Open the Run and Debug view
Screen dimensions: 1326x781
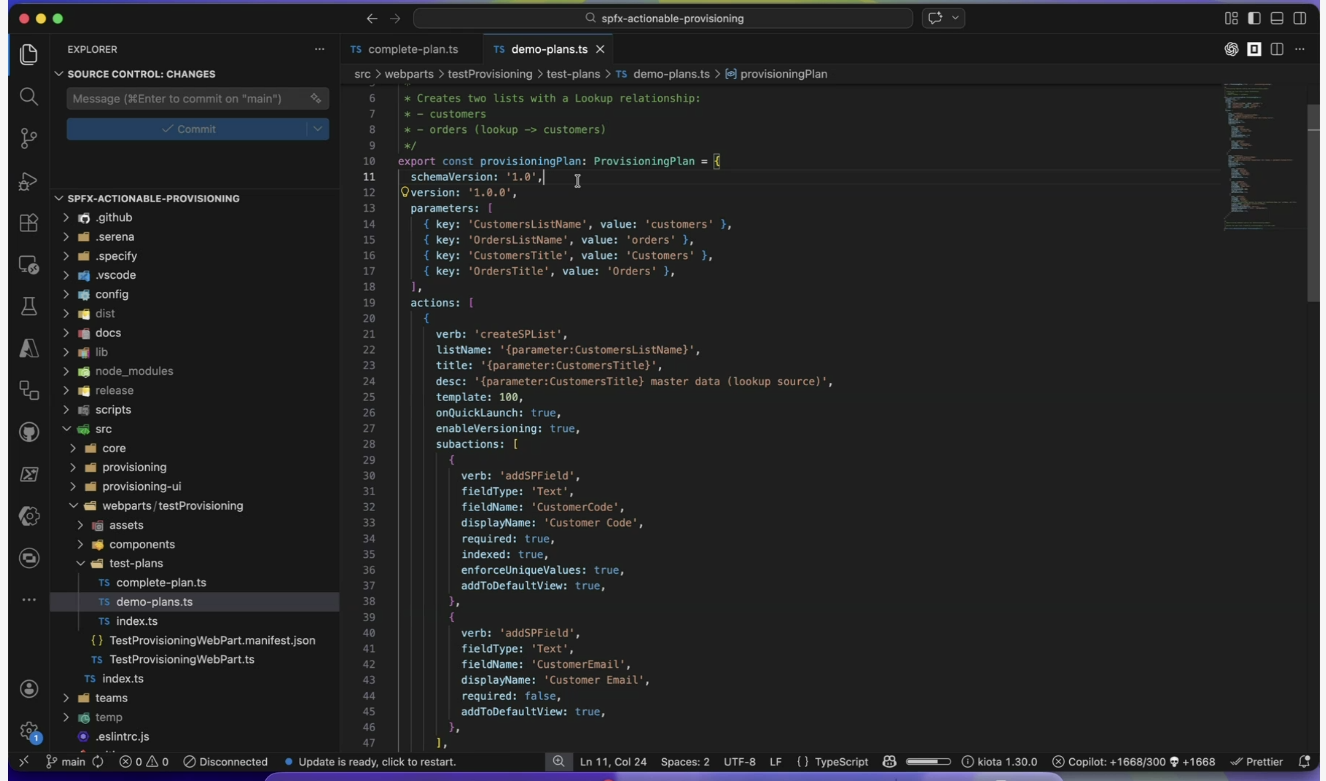click(x=29, y=181)
